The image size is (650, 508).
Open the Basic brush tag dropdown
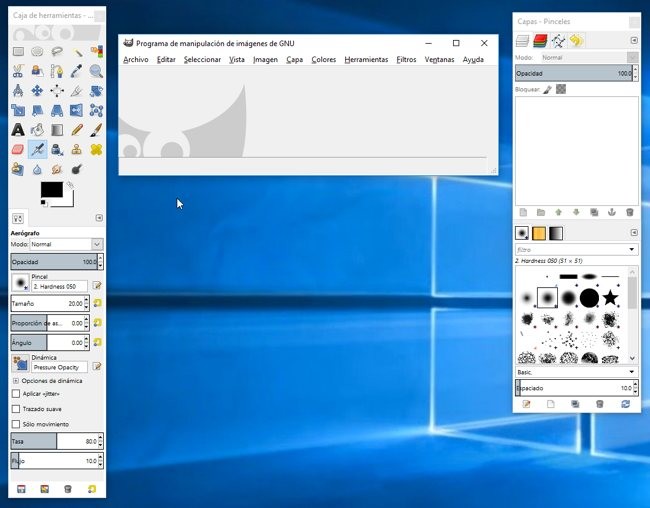[576, 372]
